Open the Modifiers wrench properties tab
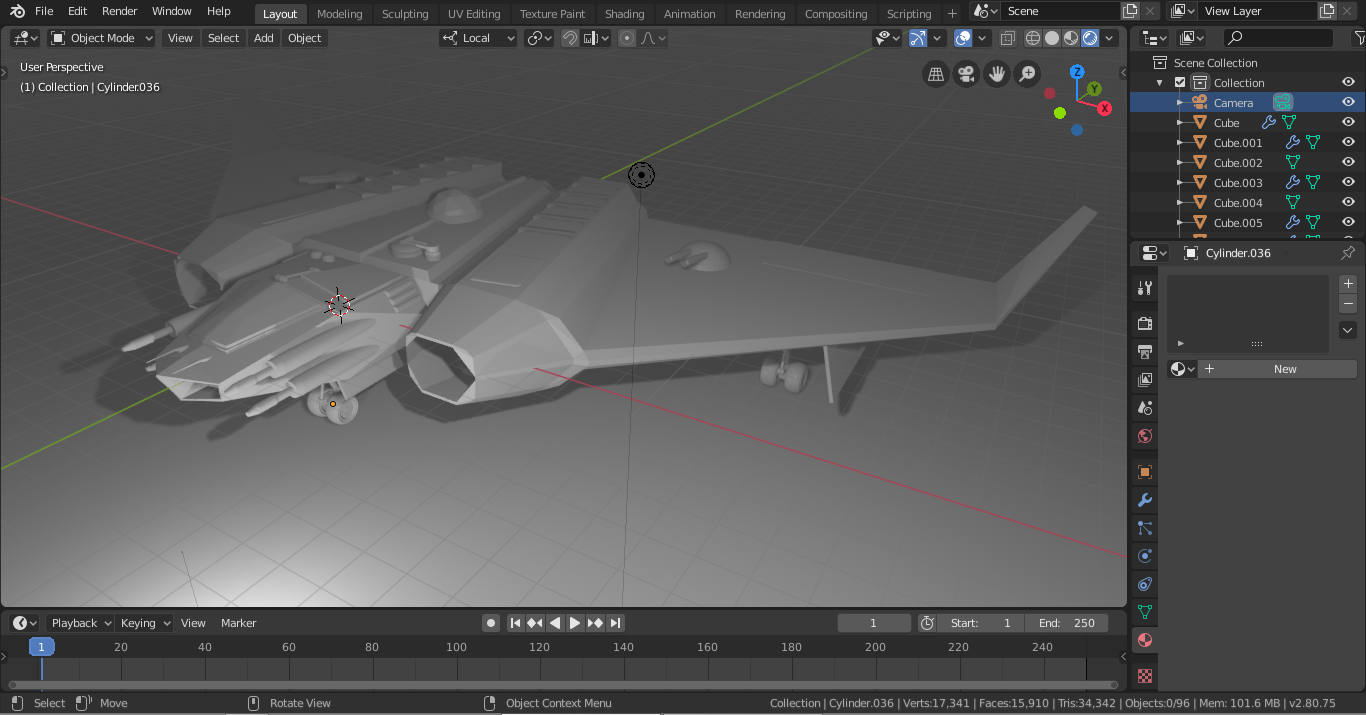1366x715 pixels. 1145,500
